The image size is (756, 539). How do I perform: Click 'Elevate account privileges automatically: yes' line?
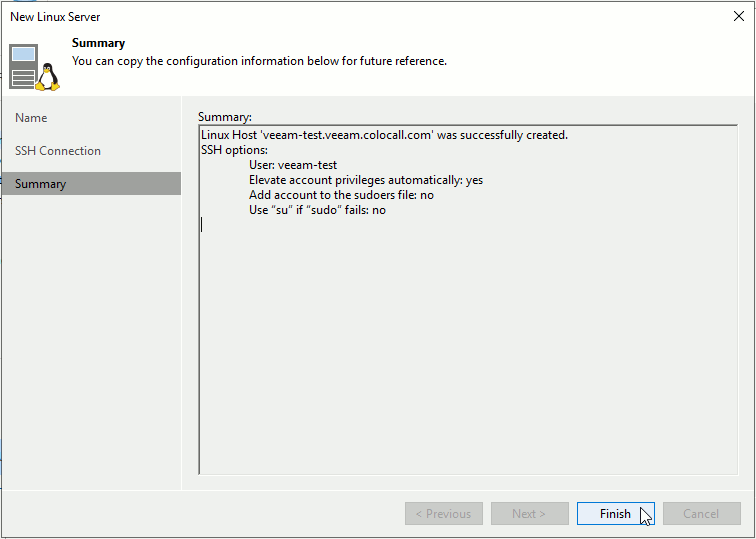[365, 180]
